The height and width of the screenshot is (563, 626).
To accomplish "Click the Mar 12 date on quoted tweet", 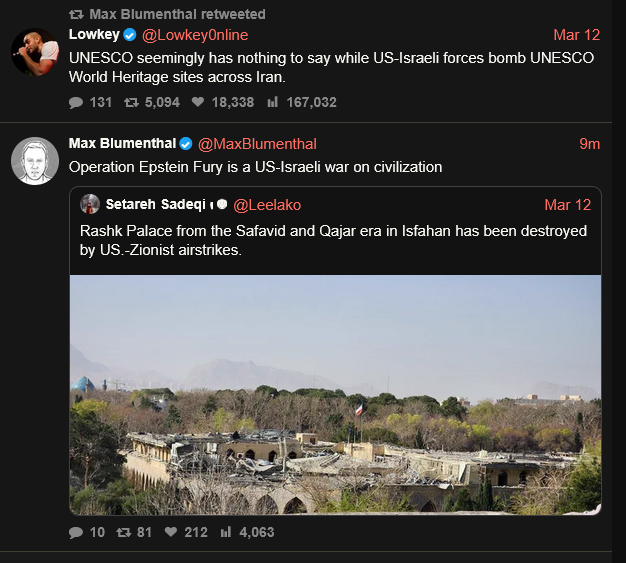I will tap(568, 205).
